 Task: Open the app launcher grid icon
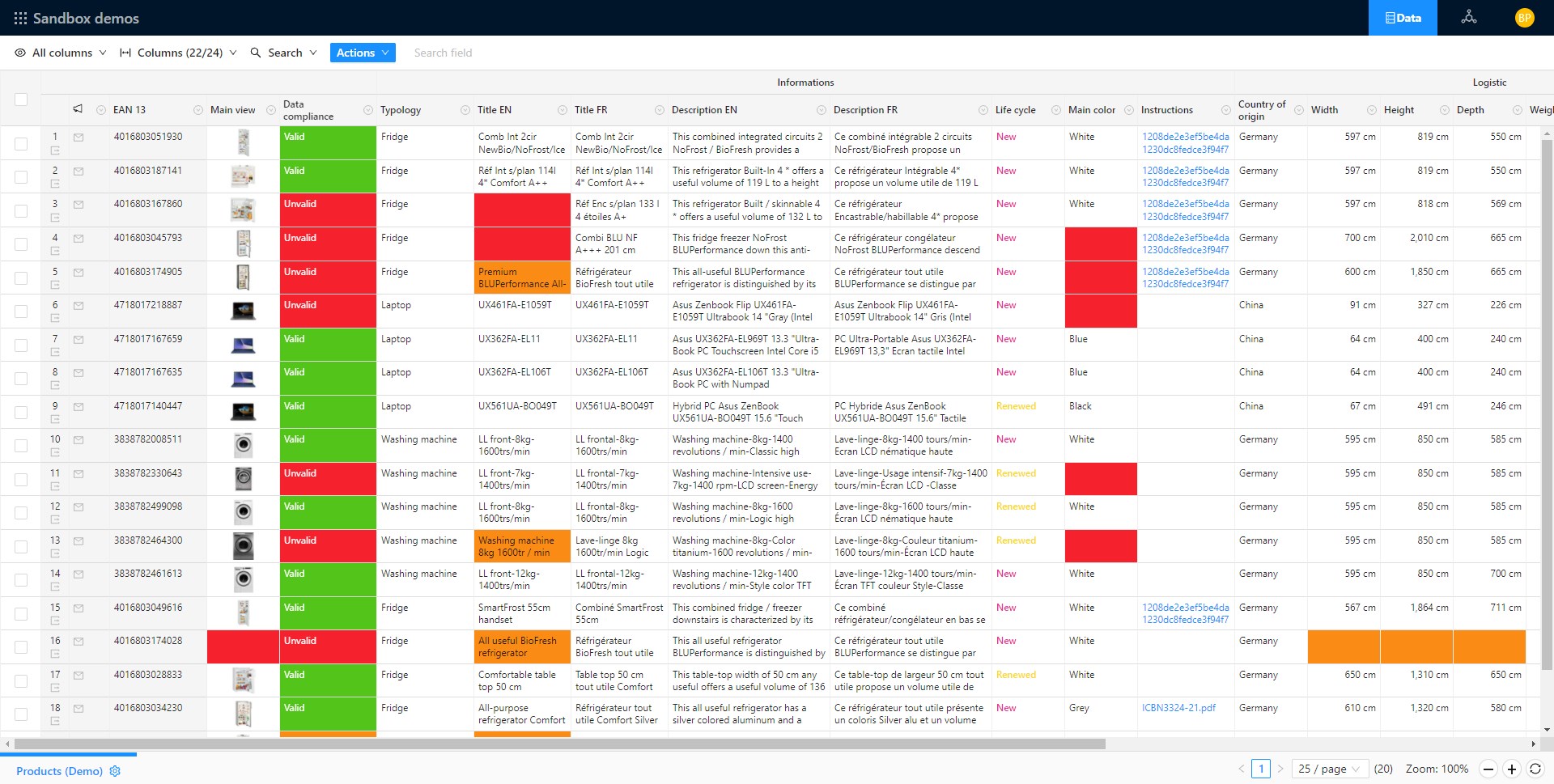(20, 18)
